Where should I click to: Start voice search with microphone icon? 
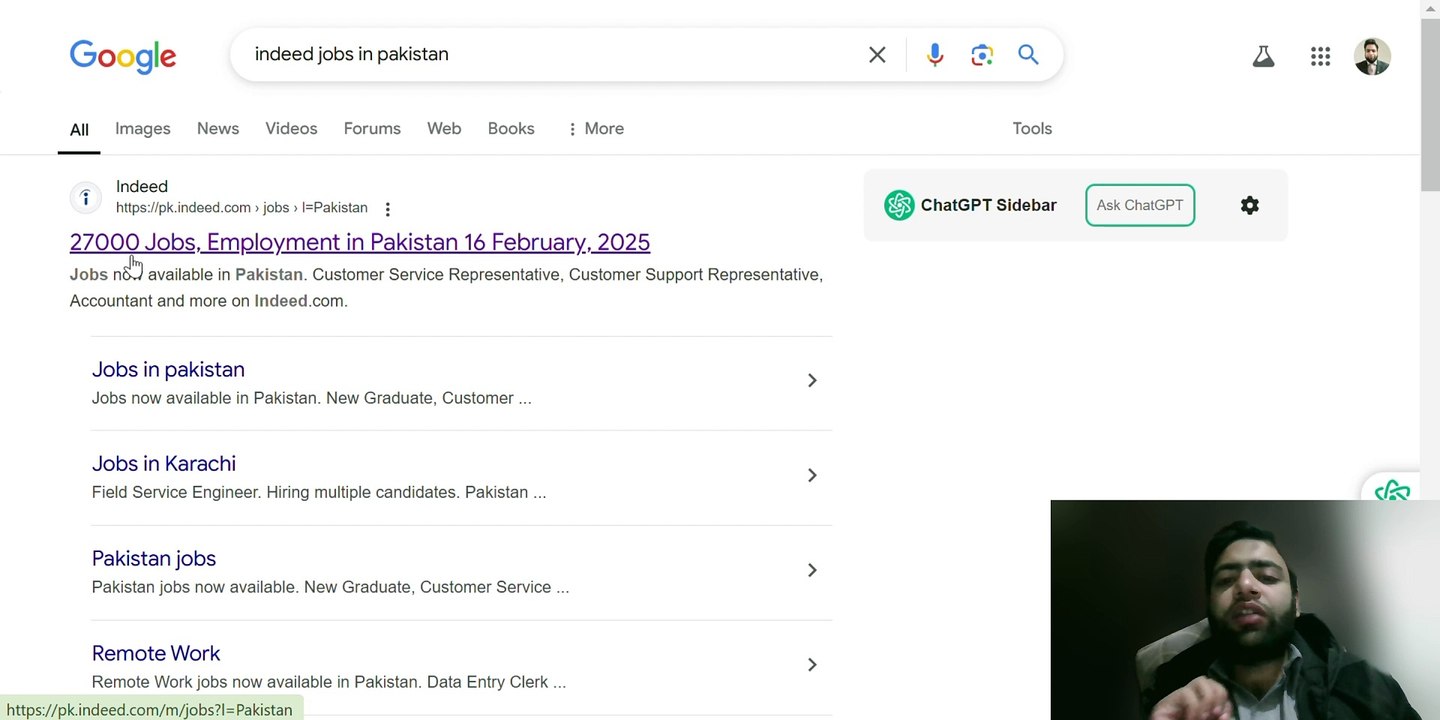pos(935,55)
